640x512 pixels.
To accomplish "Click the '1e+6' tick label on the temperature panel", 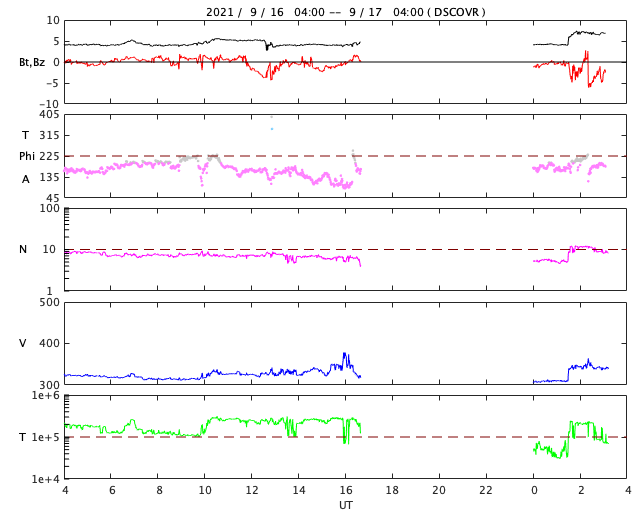I will pos(46,395).
